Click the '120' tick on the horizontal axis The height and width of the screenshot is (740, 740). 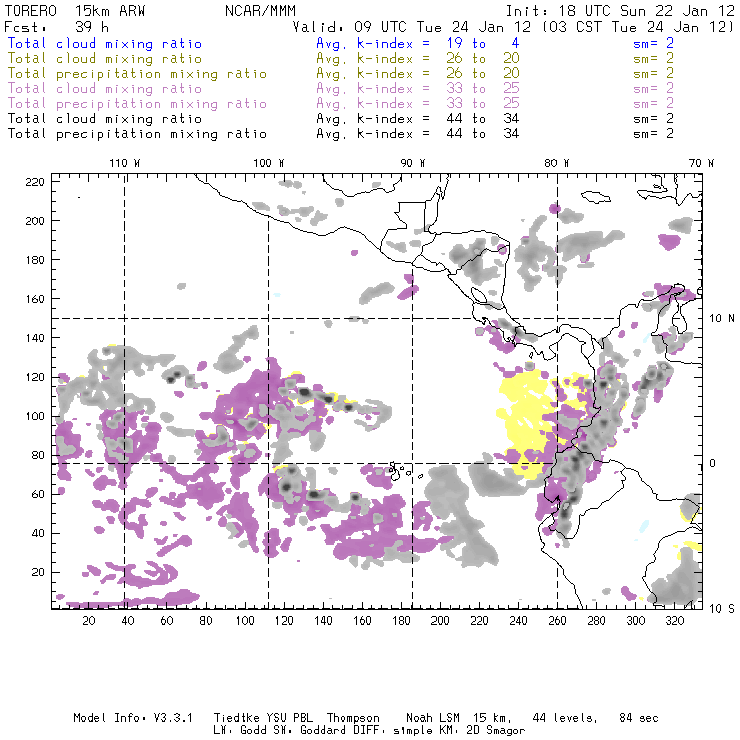pos(284,621)
